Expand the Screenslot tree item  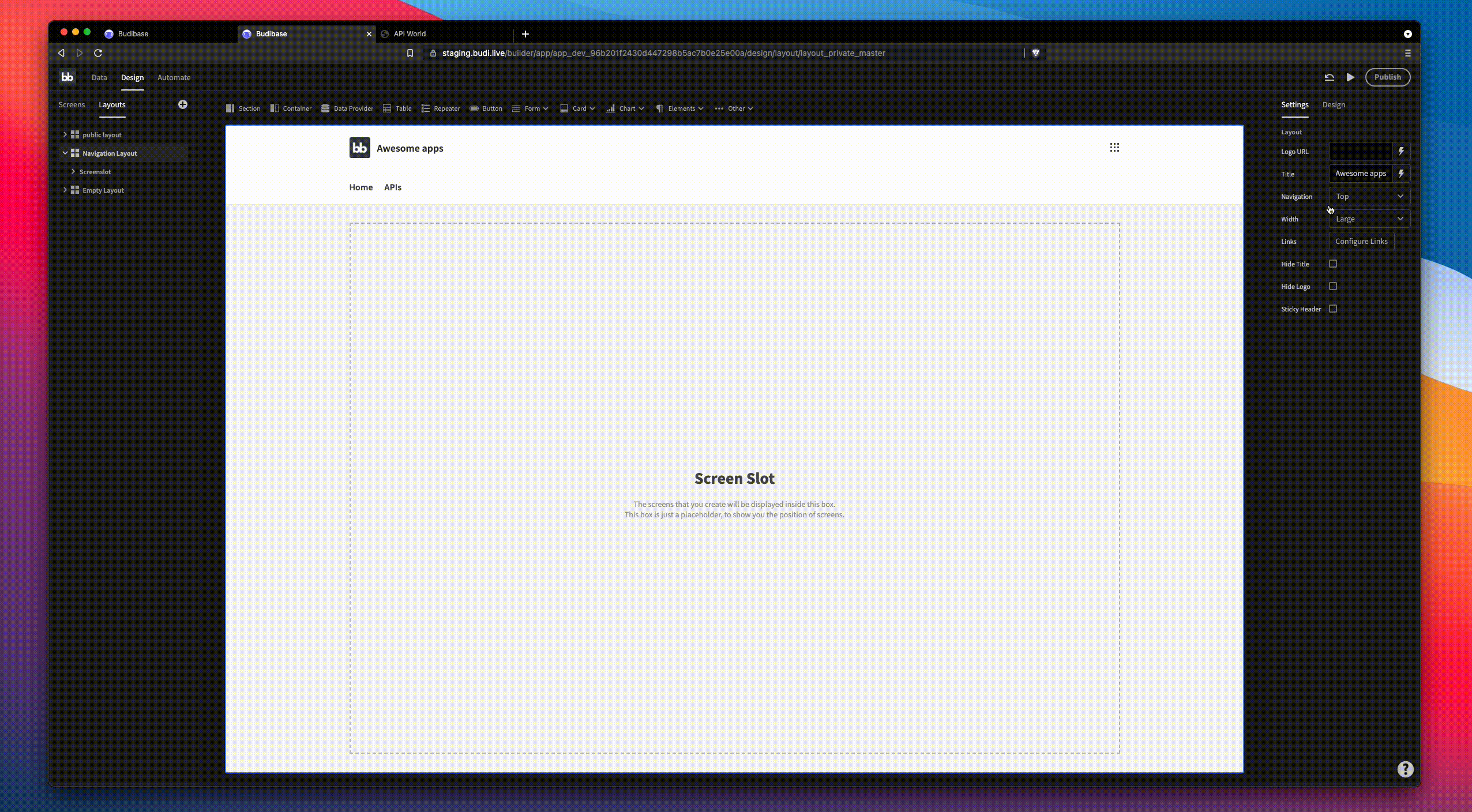(74, 171)
